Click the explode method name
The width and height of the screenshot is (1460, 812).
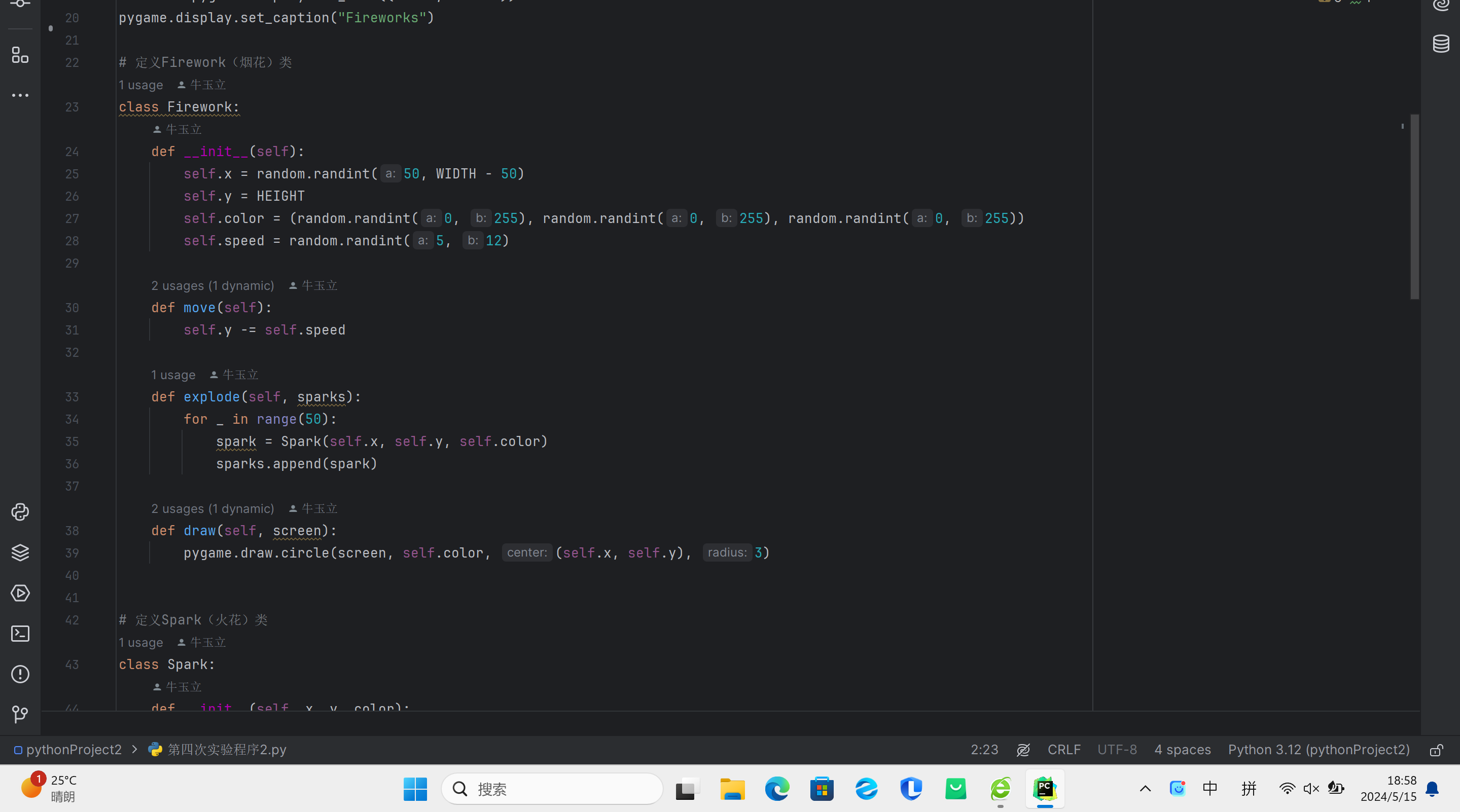coord(211,397)
